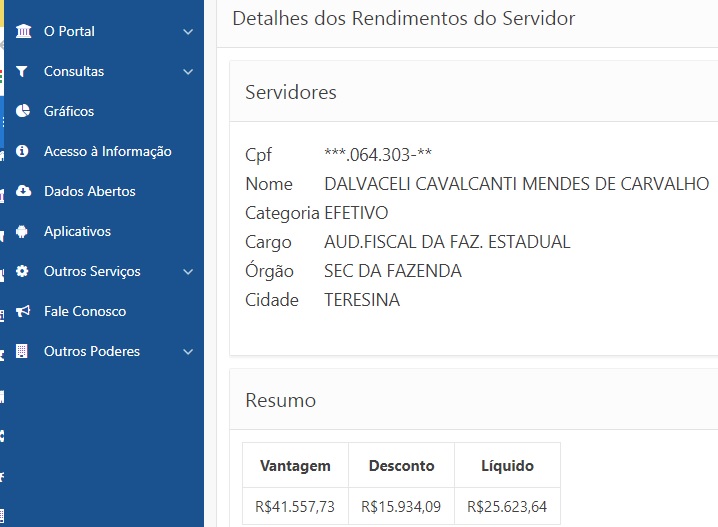Click the pie chart icon beside Gráficos
This screenshot has width=718, height=527.
pyautogui.click(x=23, y=111)
